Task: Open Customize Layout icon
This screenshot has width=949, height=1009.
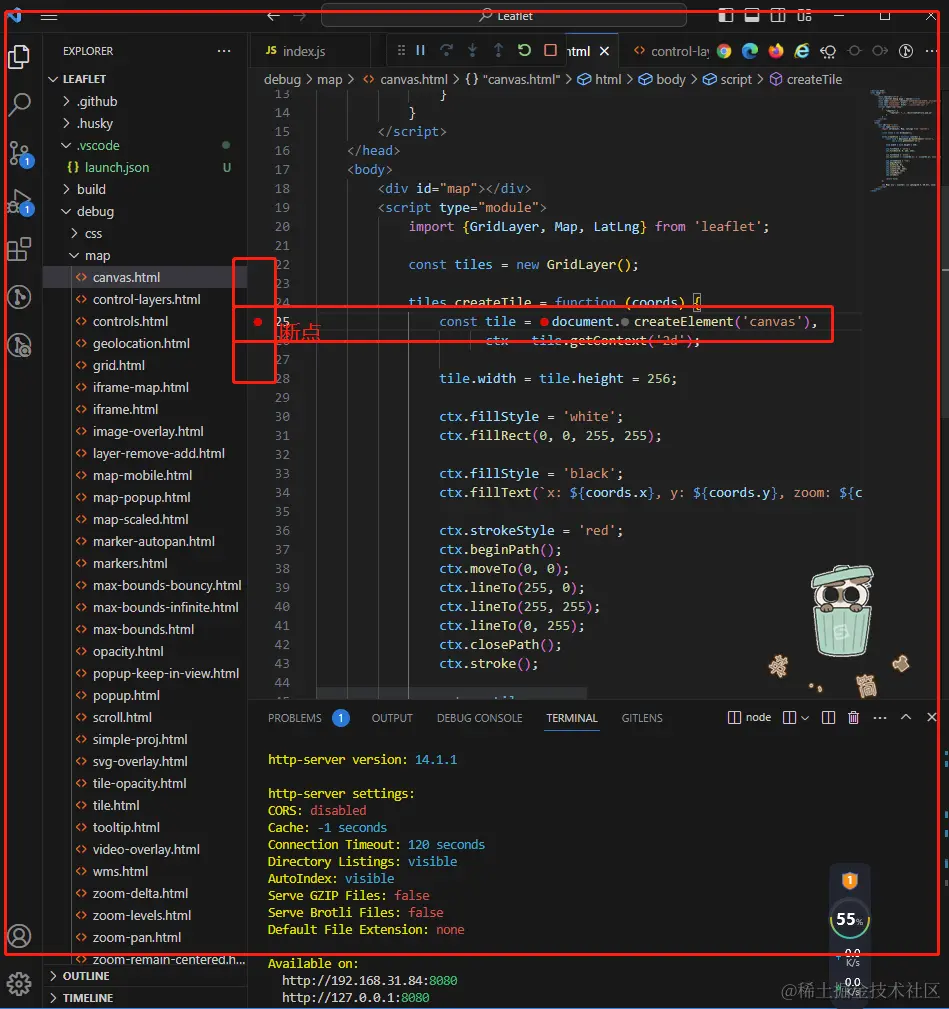Action: pyautogui.click(x=804, y=15)
